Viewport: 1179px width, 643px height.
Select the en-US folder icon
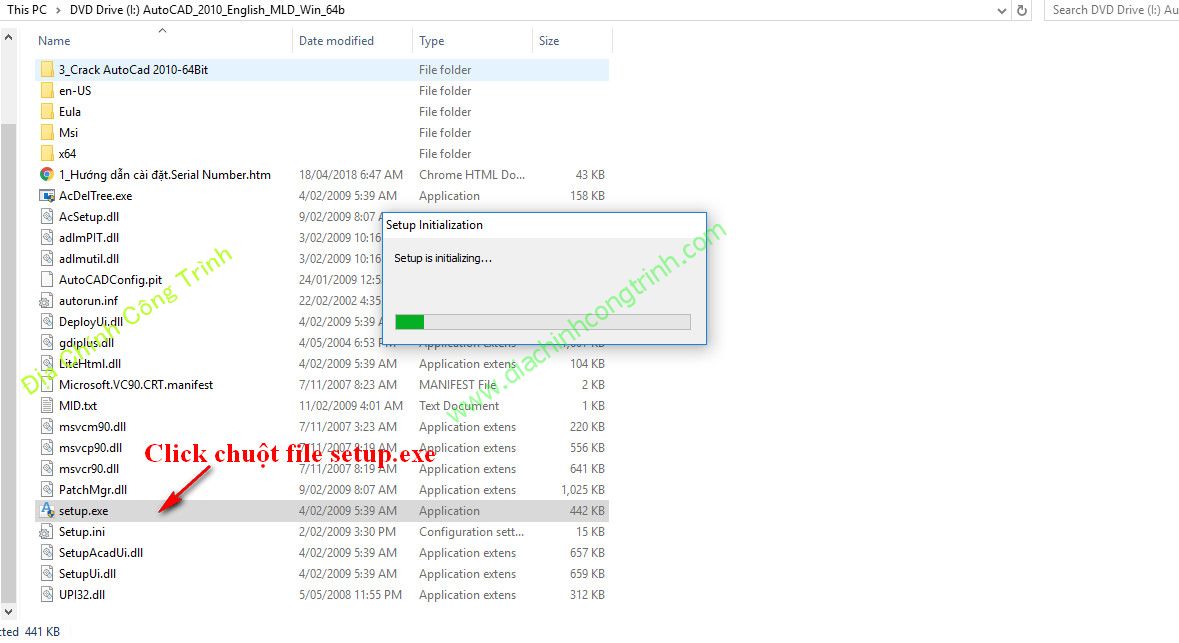(47, 91)
